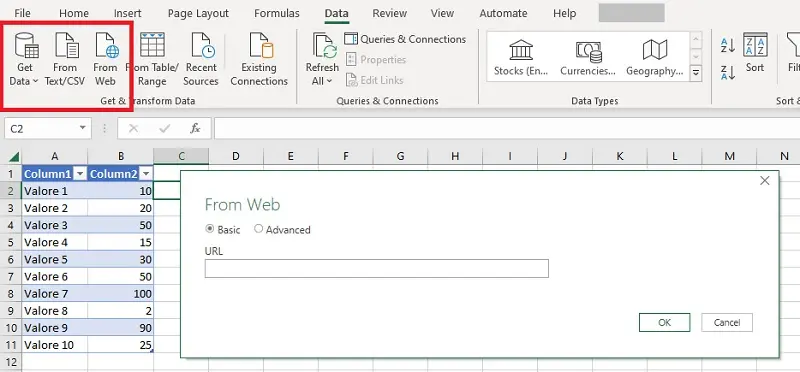Select row 5 header
The width and height of the screenshot is (800, 372).
click(11, 242)
